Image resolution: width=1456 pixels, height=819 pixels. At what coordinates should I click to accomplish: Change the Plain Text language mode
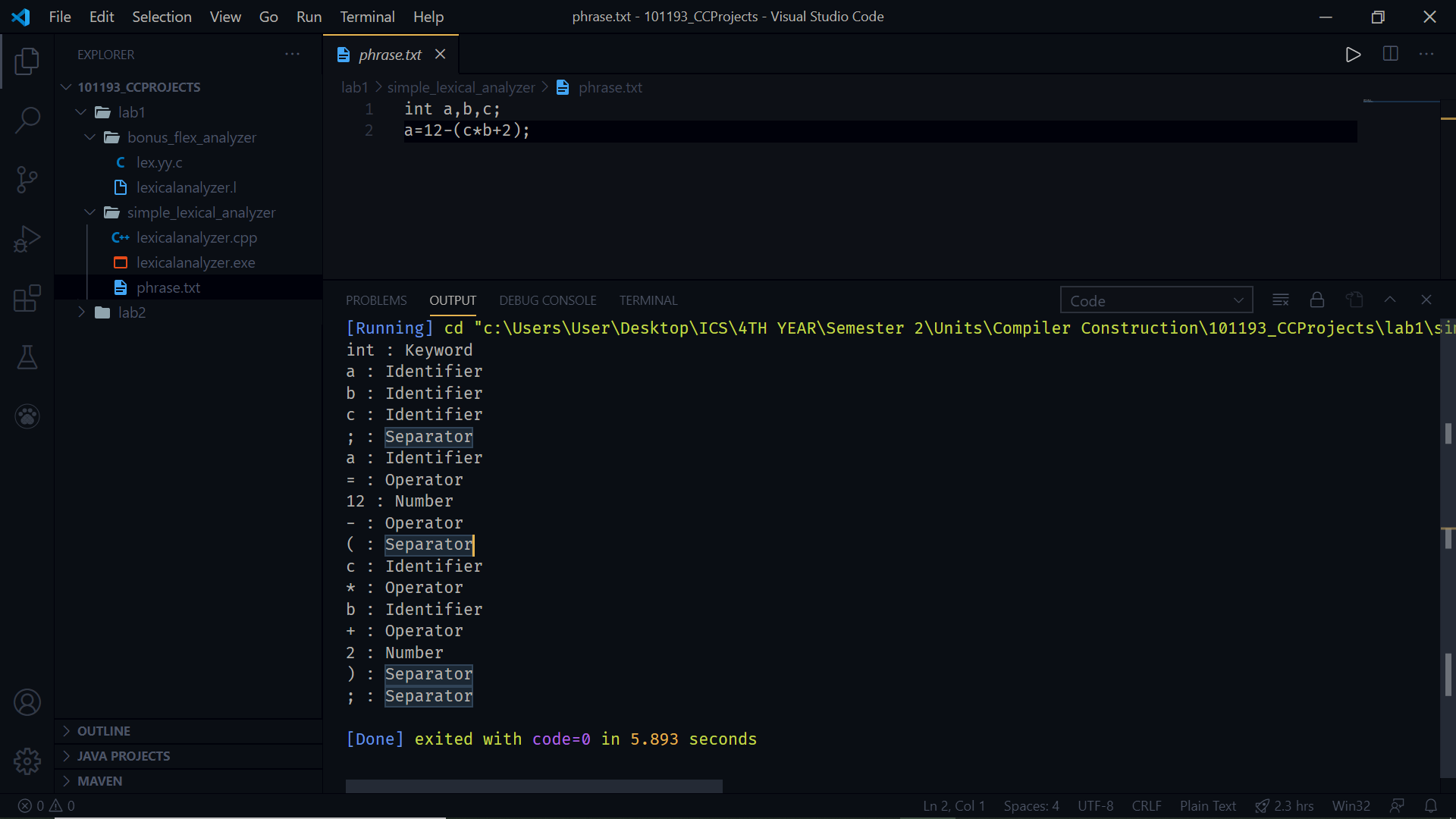pos(1207,805)
